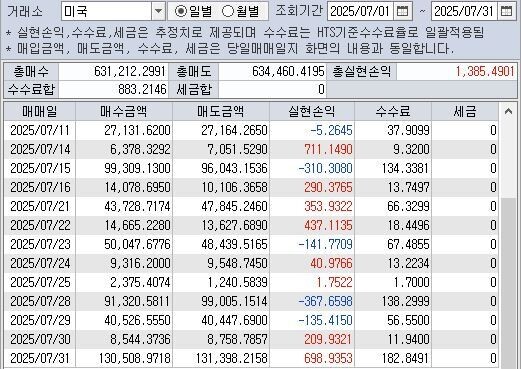Select the 2025/07/30 date cell
Screen dimensions: 521x369
point(40,339)
